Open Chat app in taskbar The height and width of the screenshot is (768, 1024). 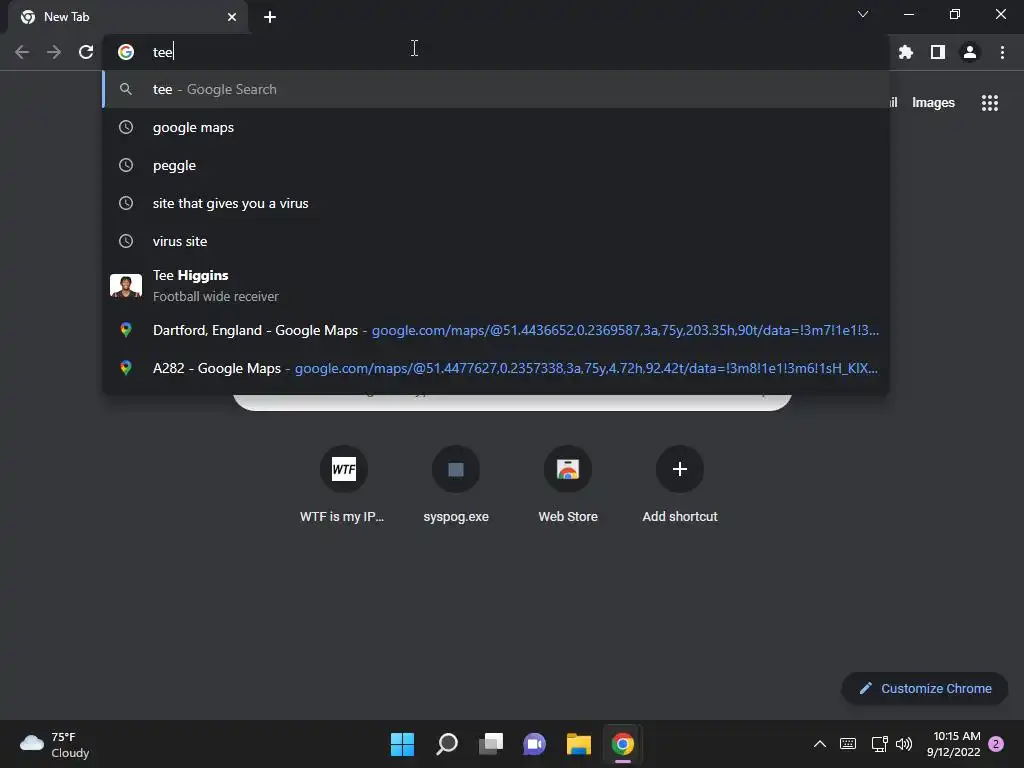point(534,744)
